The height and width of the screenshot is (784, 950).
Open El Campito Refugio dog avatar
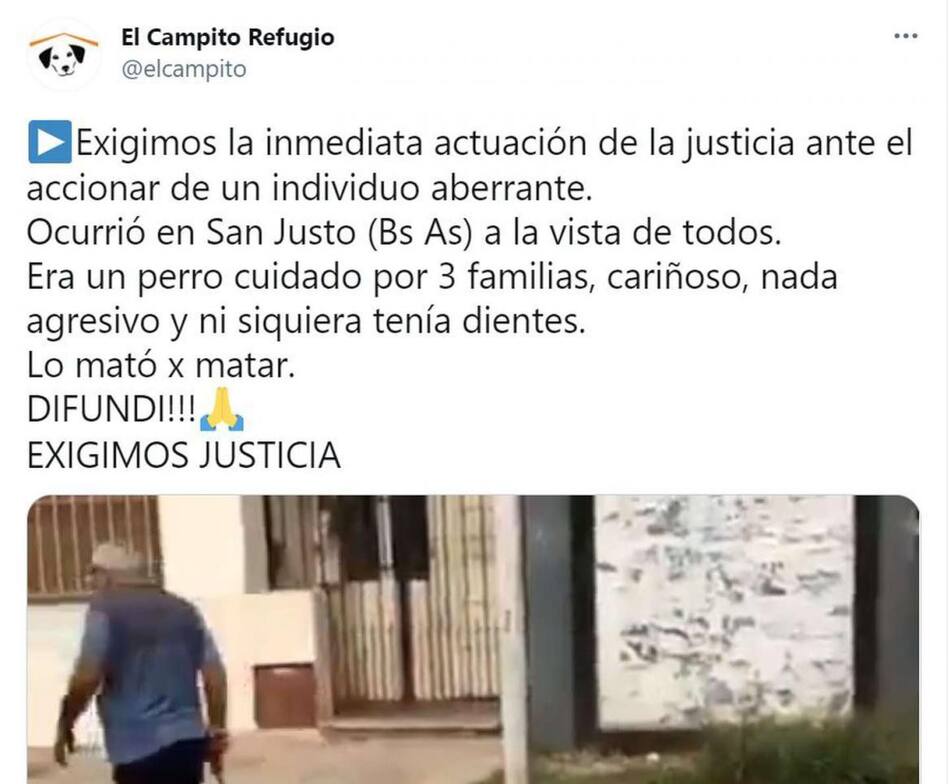coord(64,55)
